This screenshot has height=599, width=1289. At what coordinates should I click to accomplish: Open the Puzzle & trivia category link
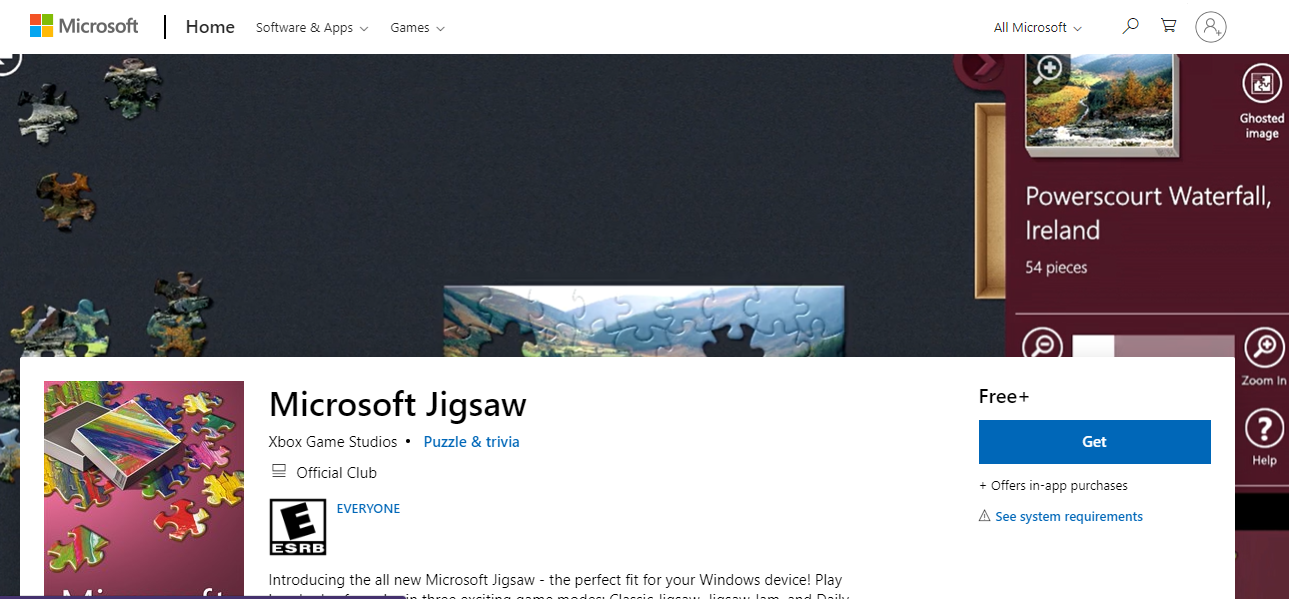(x=471, y=442)
